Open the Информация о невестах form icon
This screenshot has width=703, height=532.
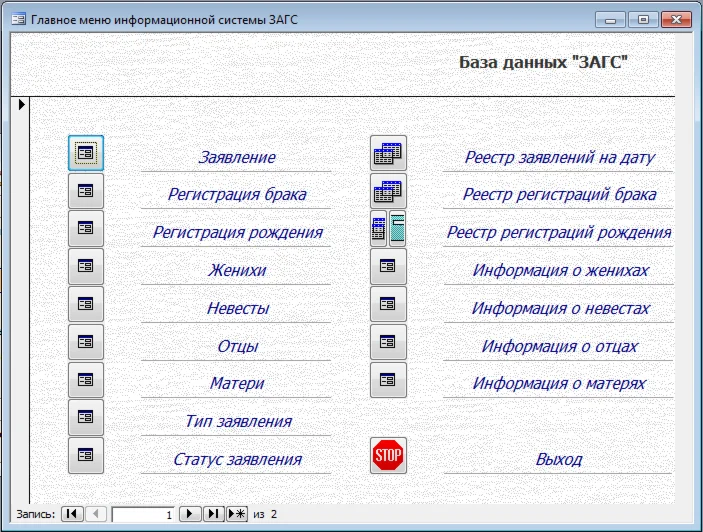388,304
